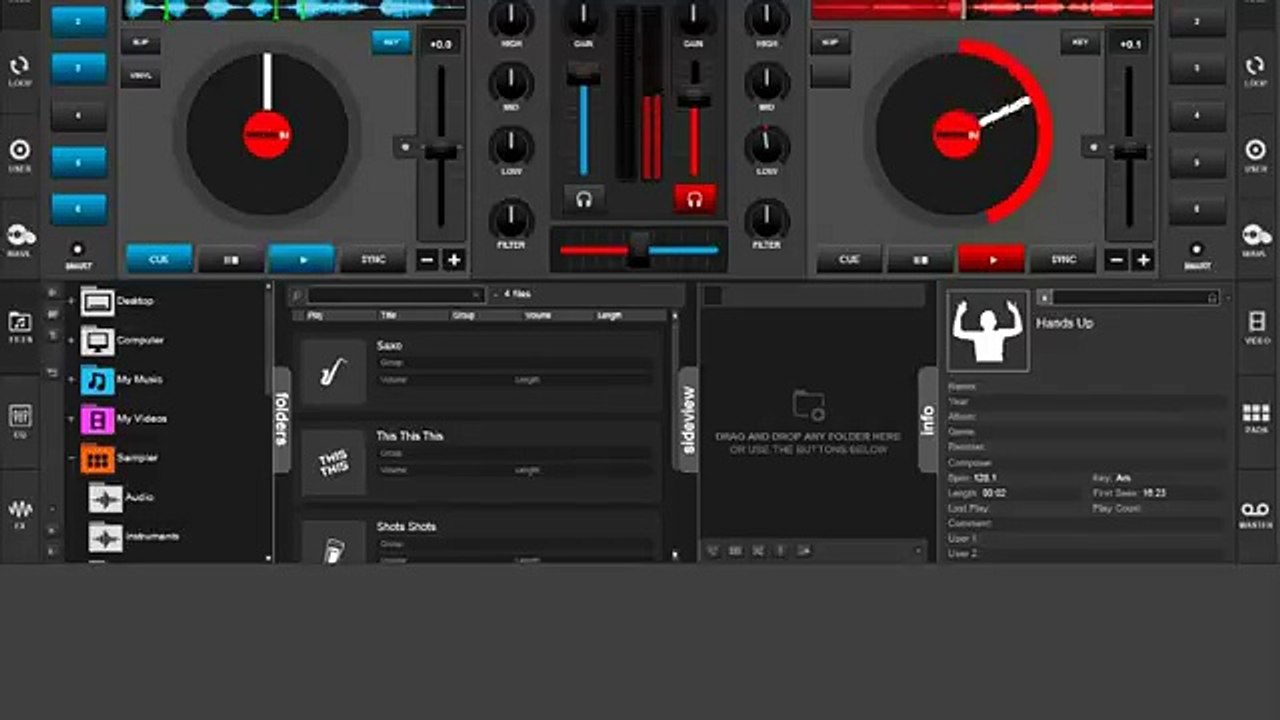Toggle KEY lock on right deck

[x=1080, y=42]
